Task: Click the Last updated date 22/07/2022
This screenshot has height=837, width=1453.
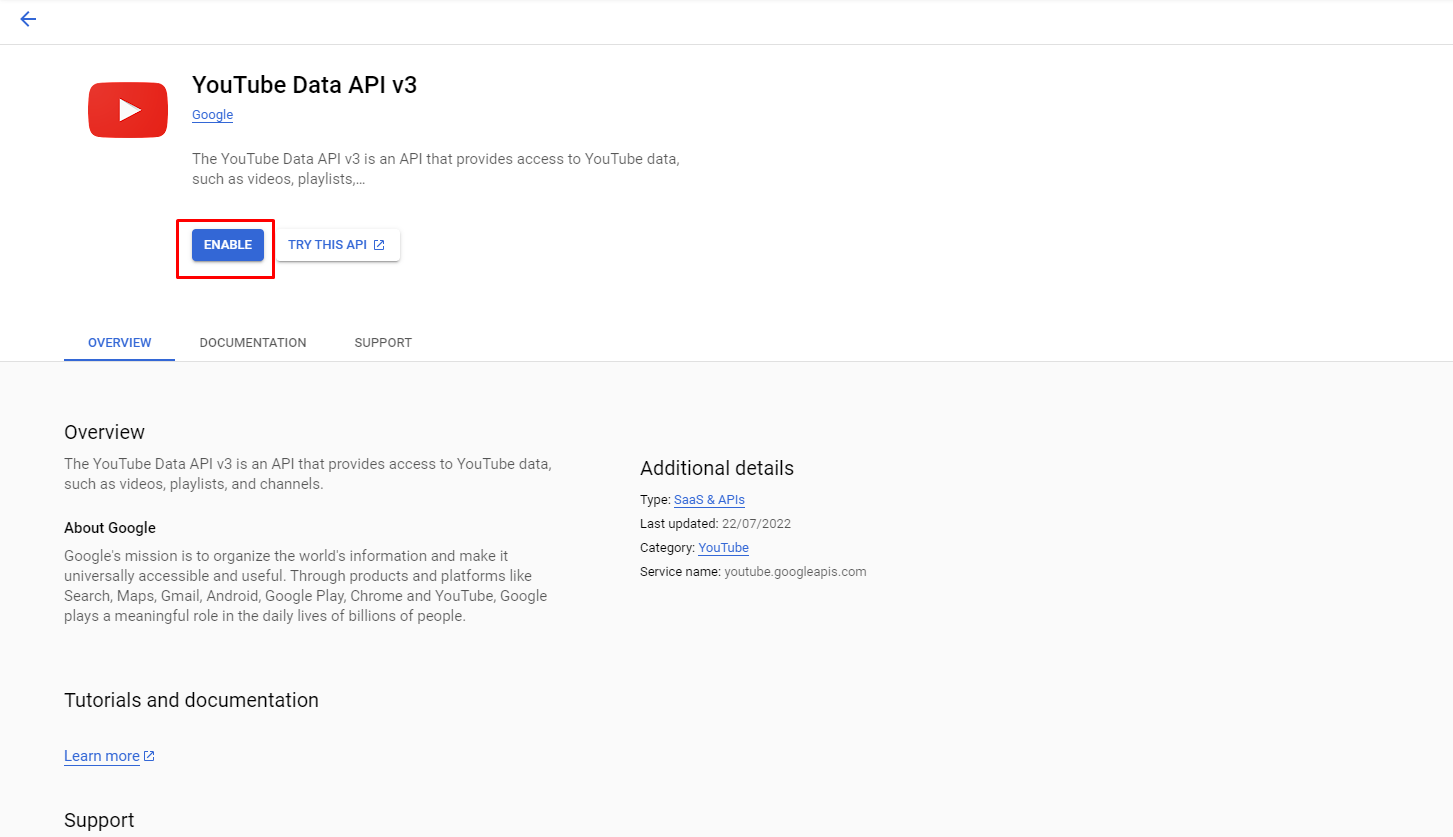Action: (756, 524)
